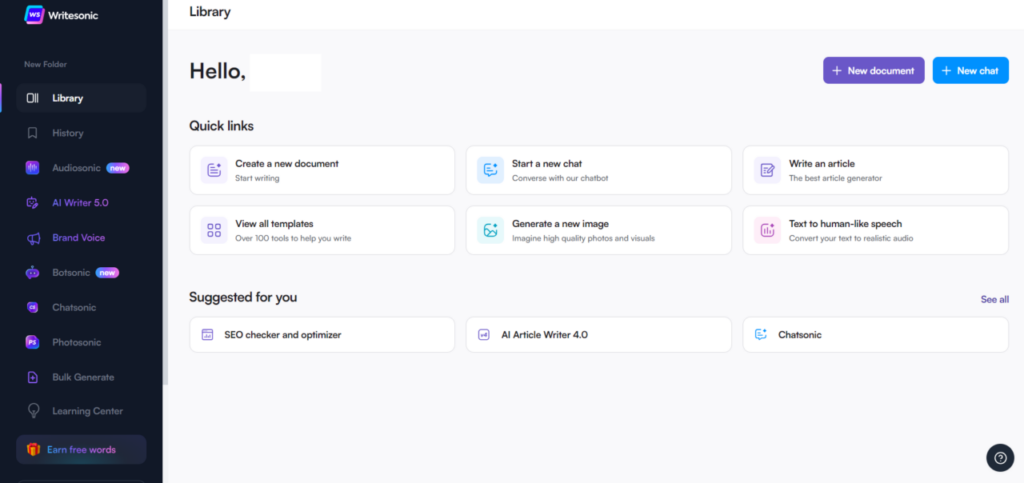Open Photosonic label in the sidebar
This screenshot has width=1024, height=483.
tap(76, 342)
